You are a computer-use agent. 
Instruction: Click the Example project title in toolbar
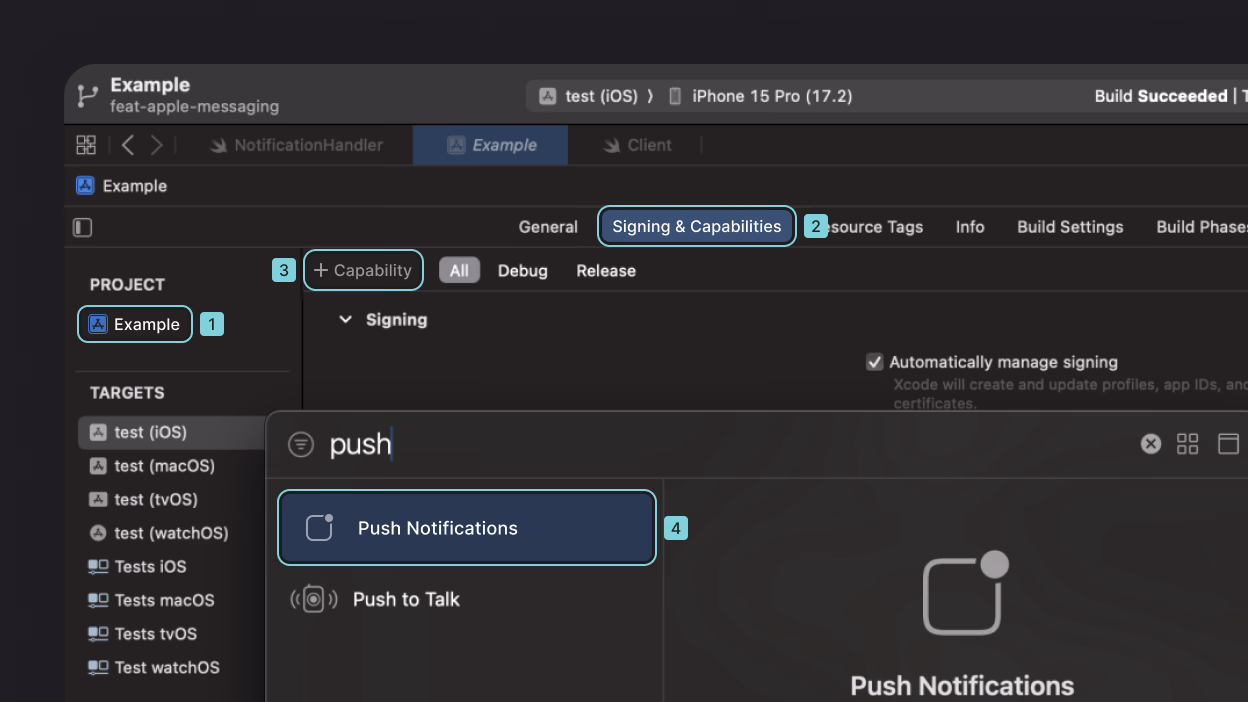click(150, 85)
